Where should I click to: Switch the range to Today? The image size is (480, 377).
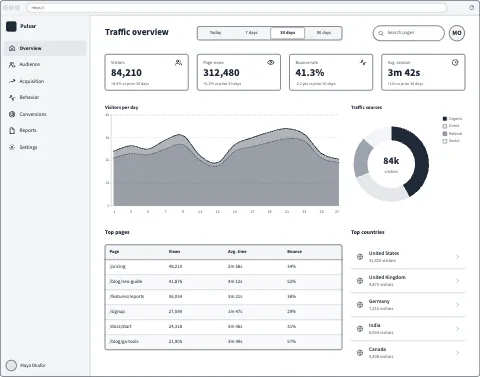point(215,33)
